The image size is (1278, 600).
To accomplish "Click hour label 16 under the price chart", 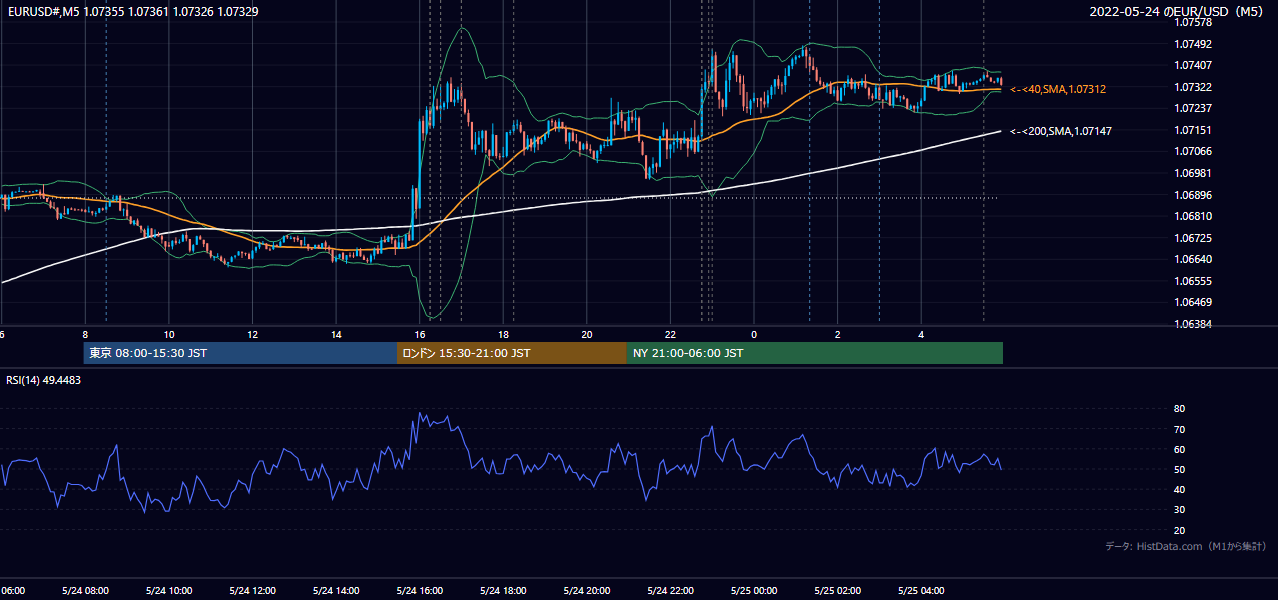I will click(x=420, y=334).
